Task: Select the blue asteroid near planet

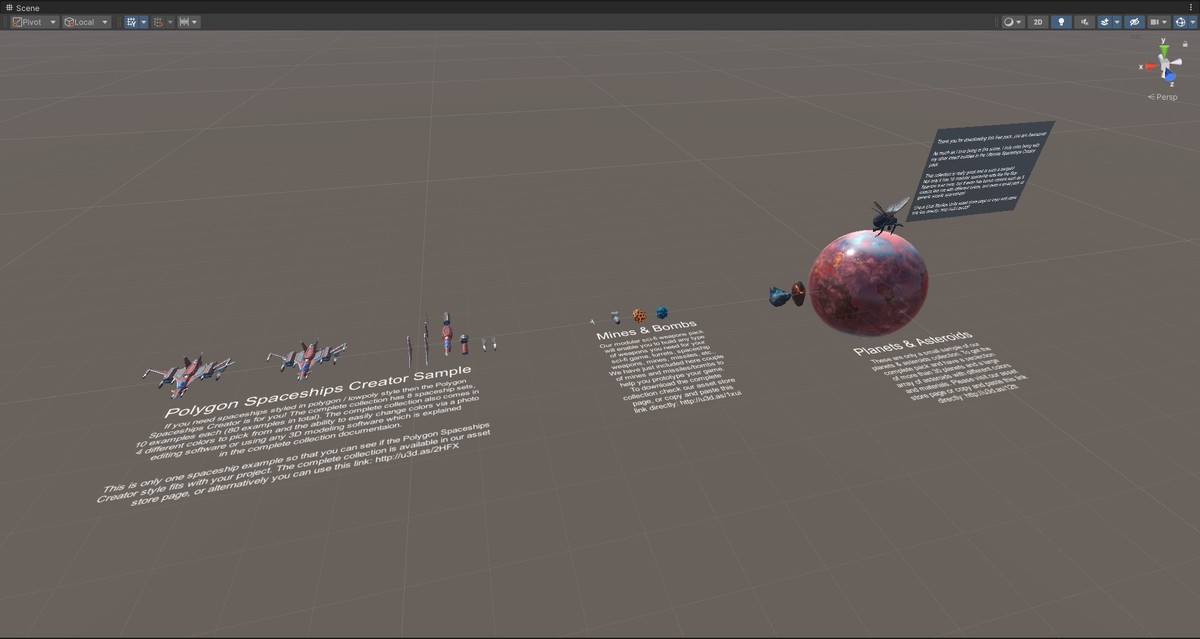Action: point(779,296)
